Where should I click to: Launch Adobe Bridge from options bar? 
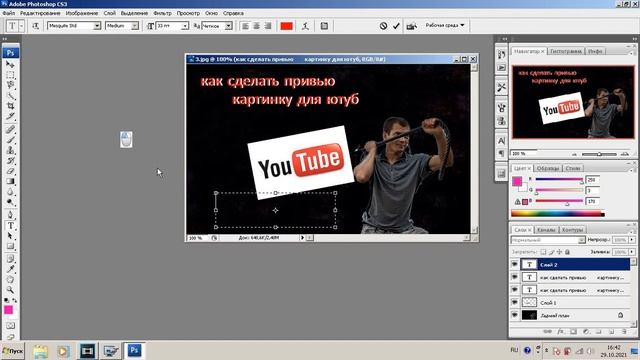tap(411, 26)
